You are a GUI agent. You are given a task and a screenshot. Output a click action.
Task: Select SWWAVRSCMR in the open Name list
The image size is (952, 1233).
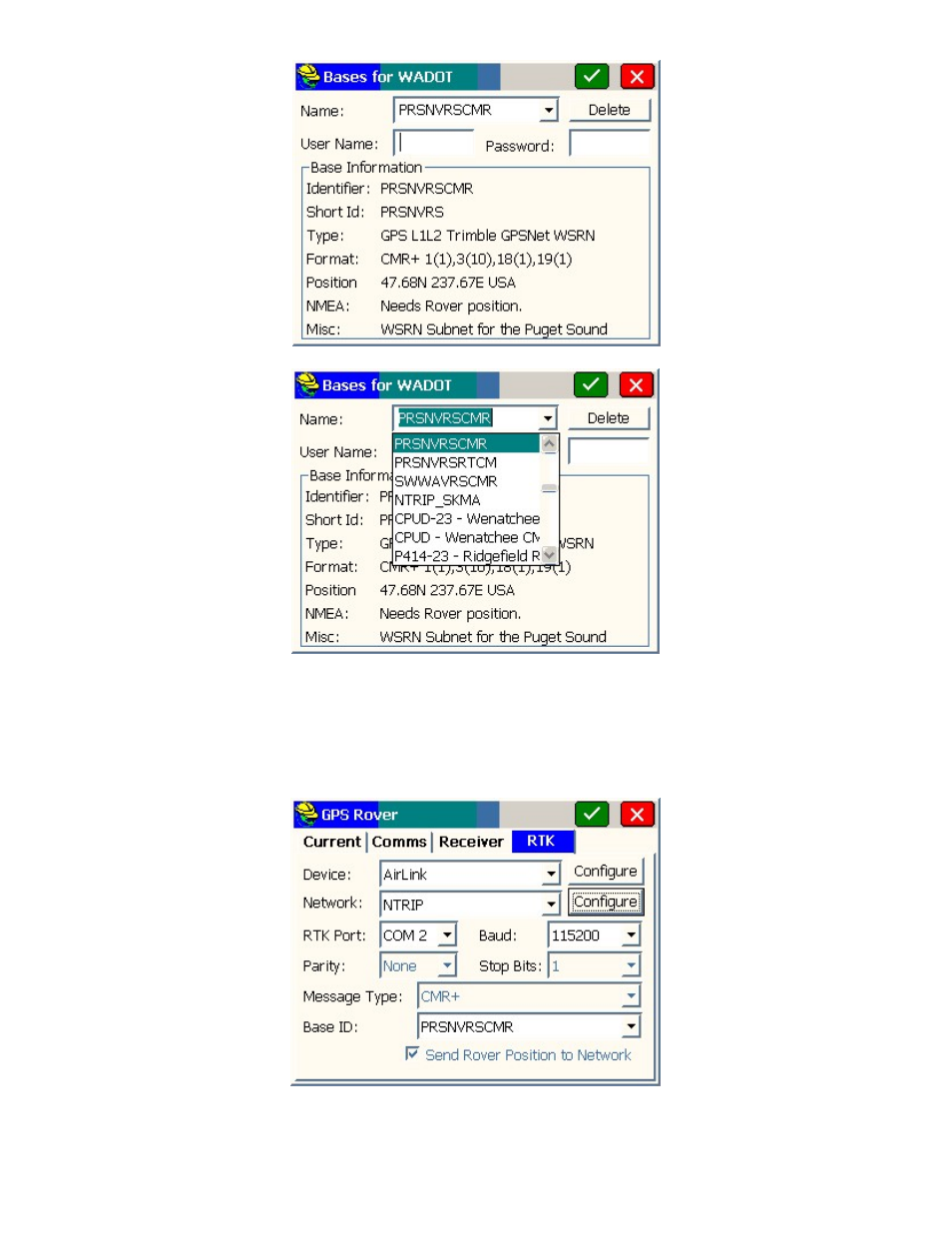coord(466,481)
